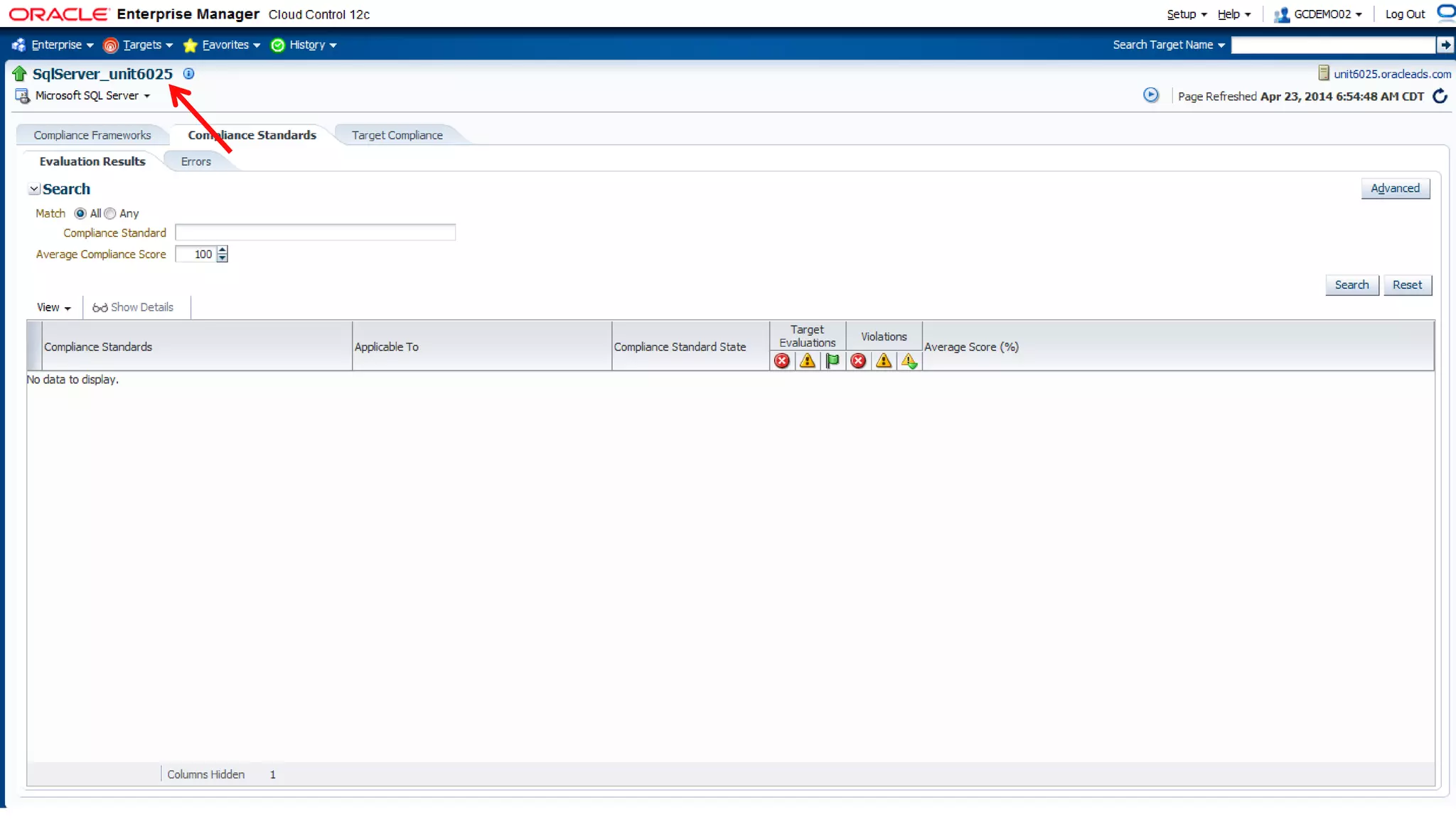The image size is (1456, 819).
Task: Click the Advanced search button
Action: [1395, 188]
